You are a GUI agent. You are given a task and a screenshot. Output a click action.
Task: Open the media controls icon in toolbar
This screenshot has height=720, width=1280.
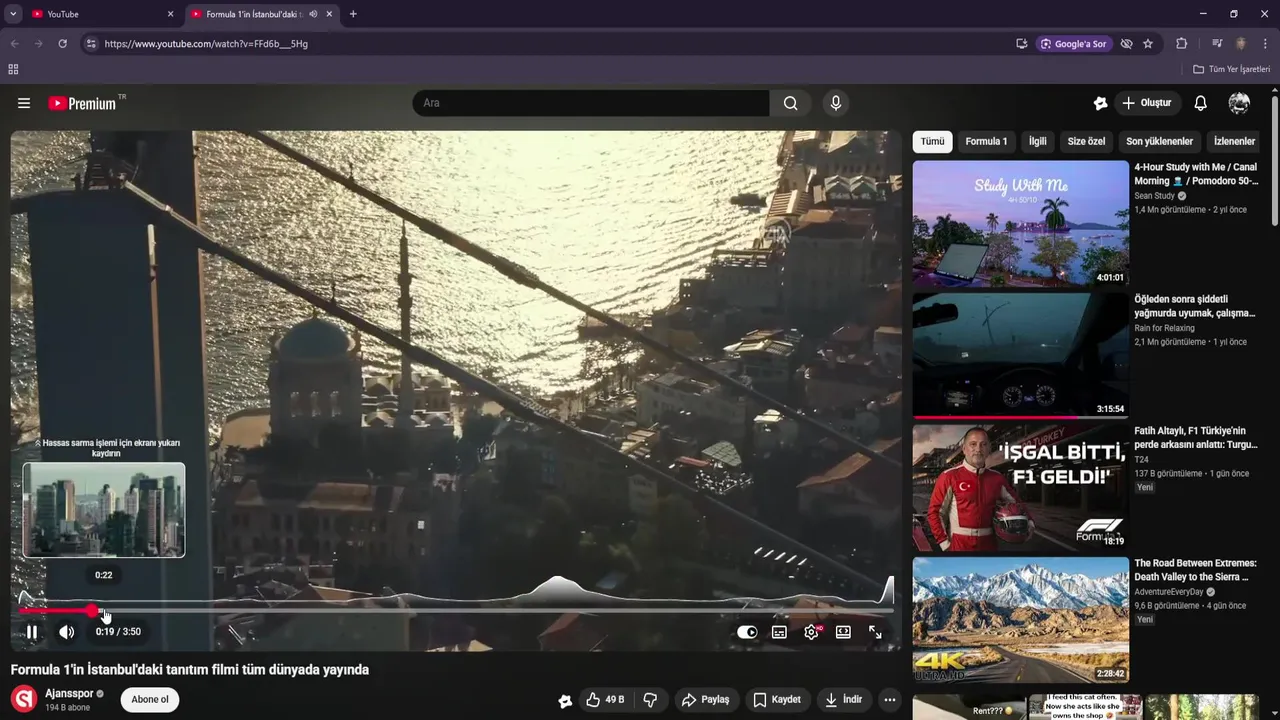(1217, 44)
